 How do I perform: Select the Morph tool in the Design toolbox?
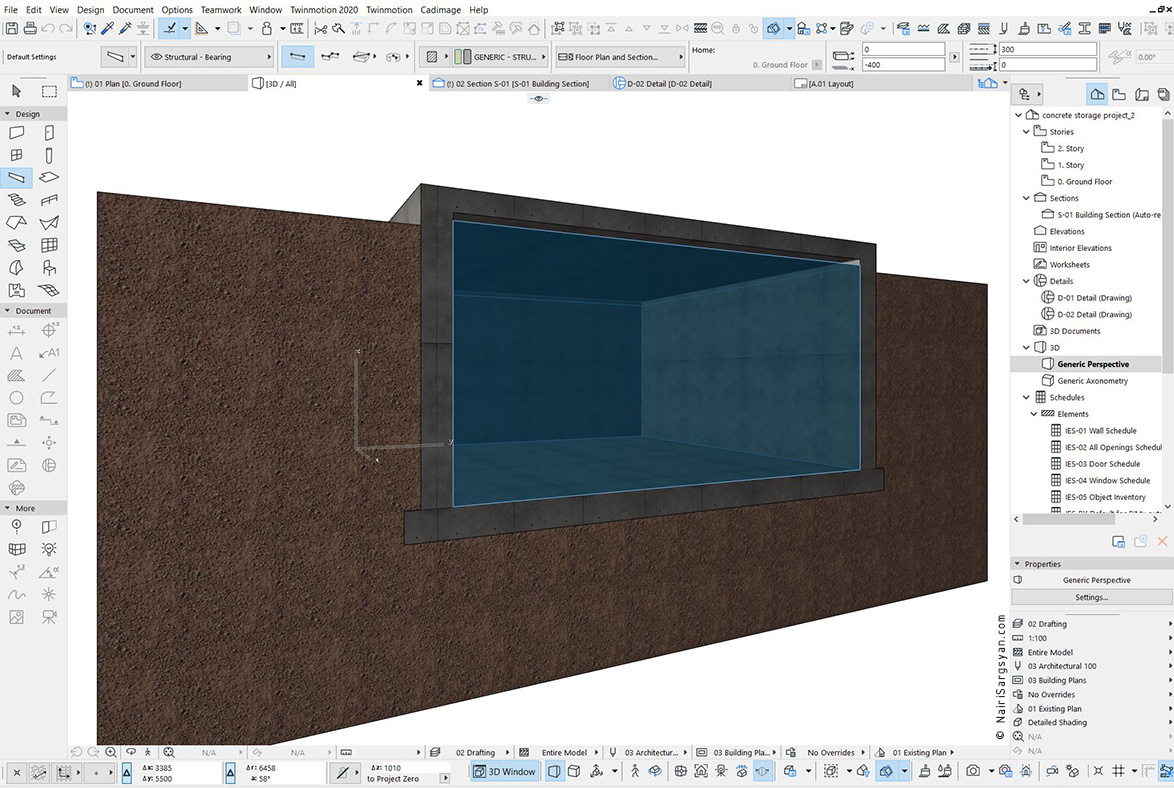point(16,267)
